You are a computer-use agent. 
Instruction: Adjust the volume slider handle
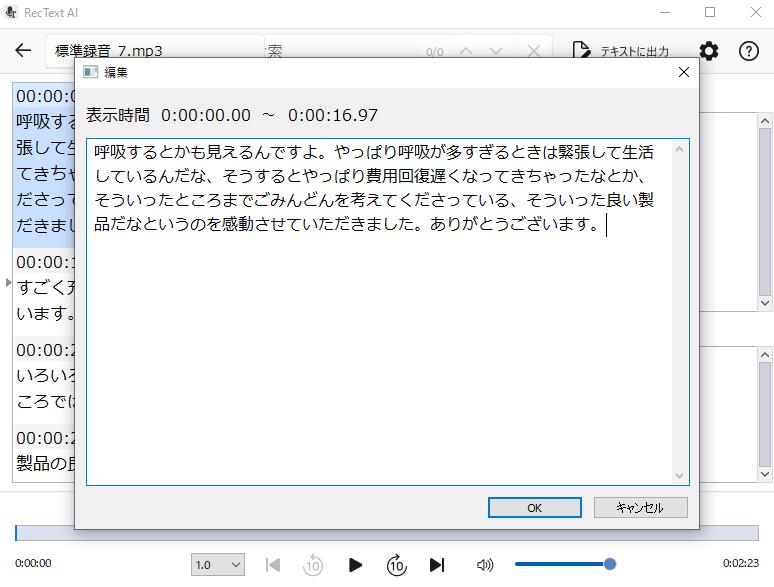[x=610, y=564]
